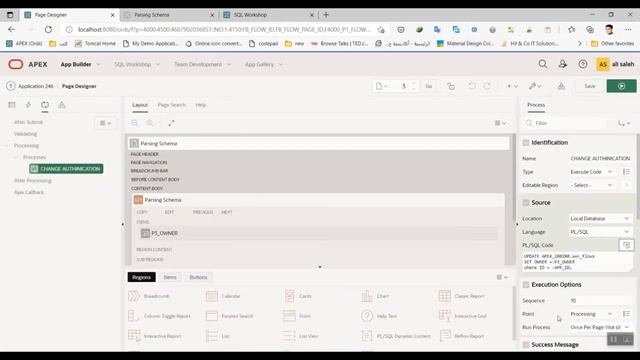Select the Interactive Grid region icon
640x360 pixels.
pos(444,316)
